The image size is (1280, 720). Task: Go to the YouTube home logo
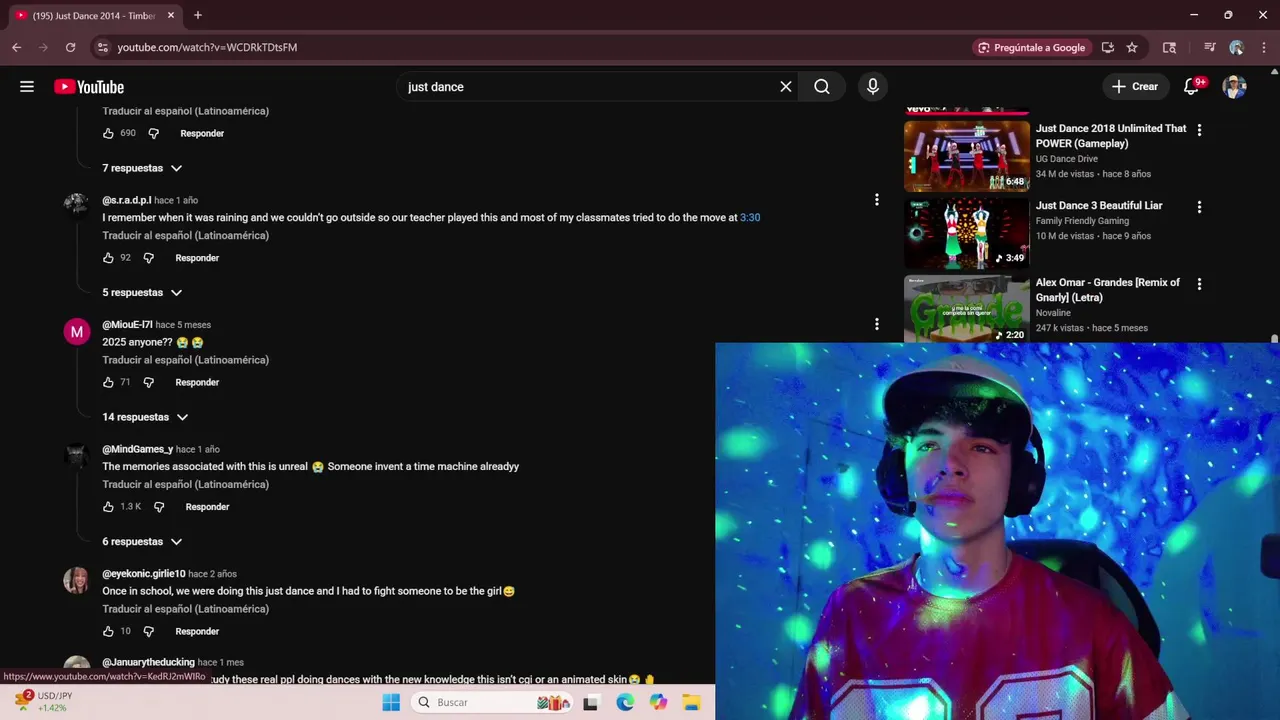coord(89,87)
